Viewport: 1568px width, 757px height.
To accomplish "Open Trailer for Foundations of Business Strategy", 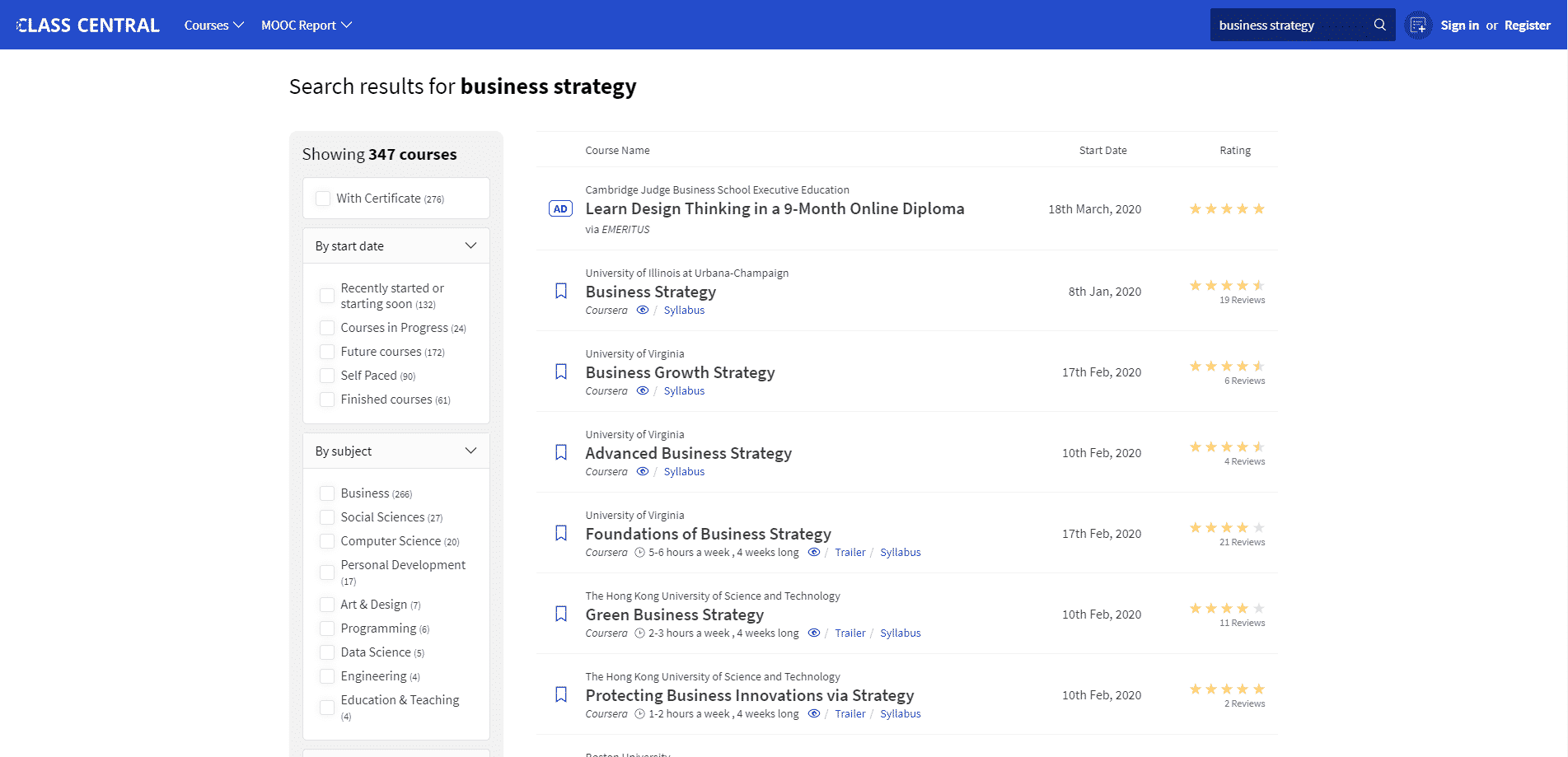I will click(850, 553).
